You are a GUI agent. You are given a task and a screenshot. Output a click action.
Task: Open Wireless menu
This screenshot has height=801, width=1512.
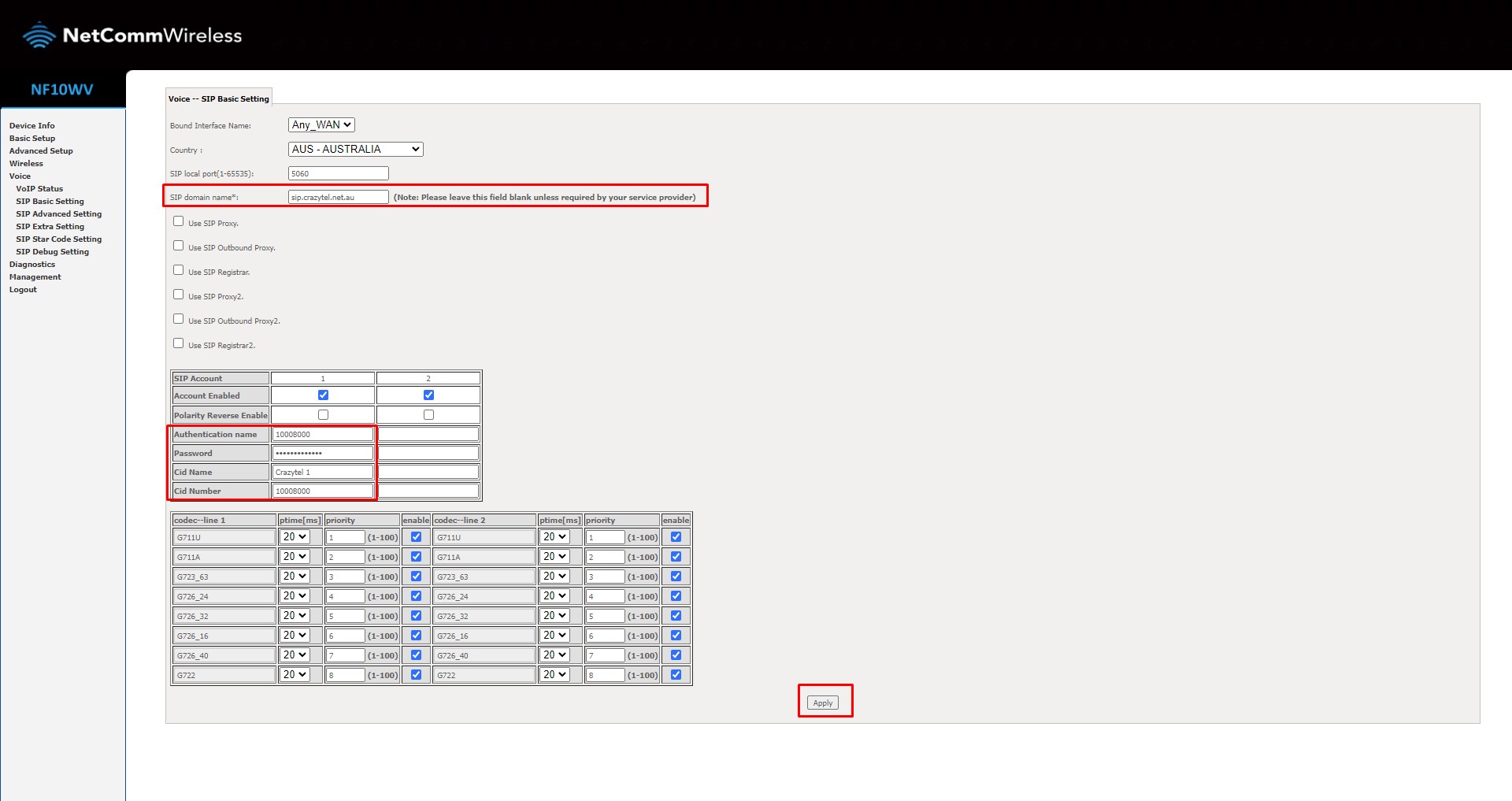(x=26, y=163)
